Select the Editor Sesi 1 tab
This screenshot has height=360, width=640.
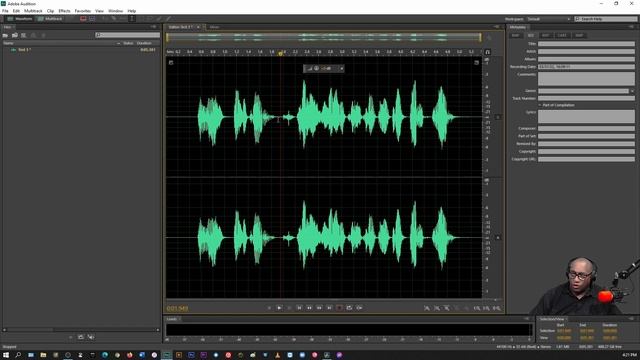(182, 27)
